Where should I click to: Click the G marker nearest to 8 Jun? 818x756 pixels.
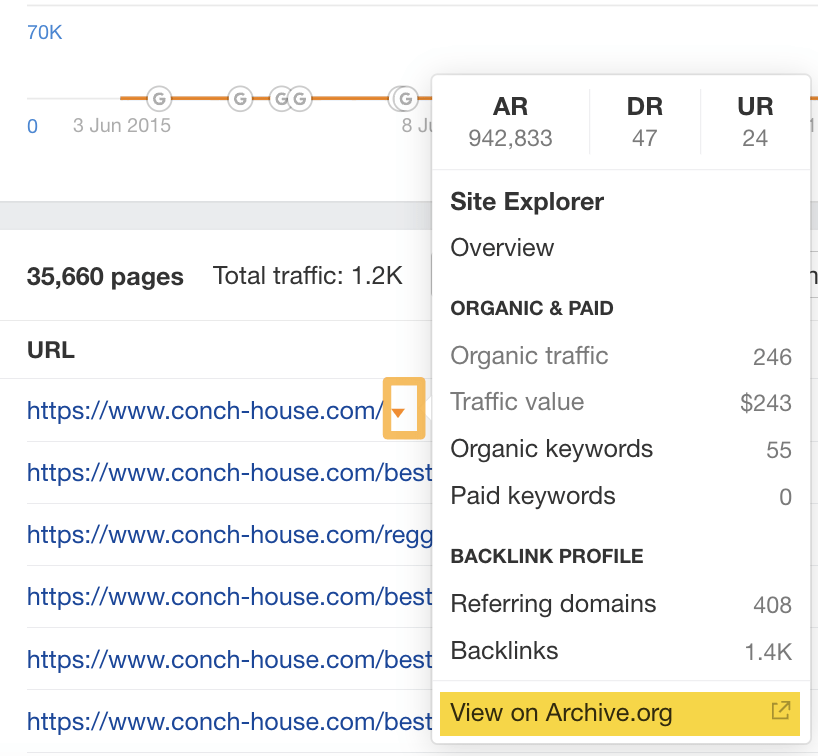(405, 100)
